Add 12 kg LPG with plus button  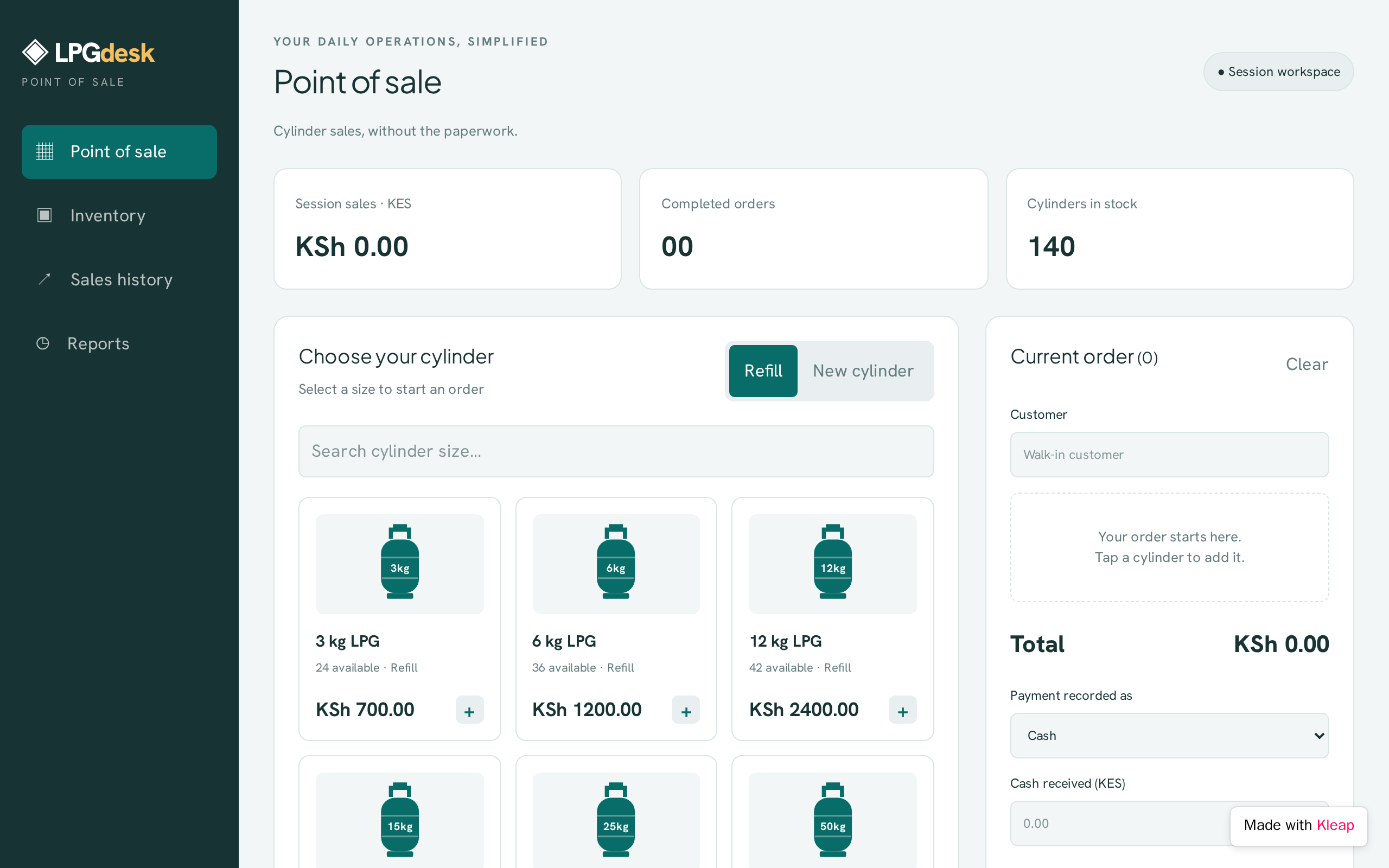click(902, 710)
